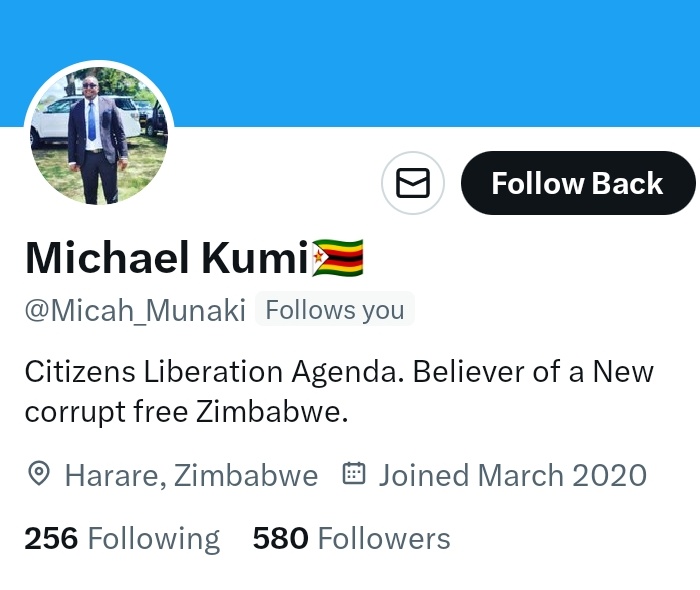The image size is (700, 590).
Task: Click the Follows you badge
Action: point(335,309)
